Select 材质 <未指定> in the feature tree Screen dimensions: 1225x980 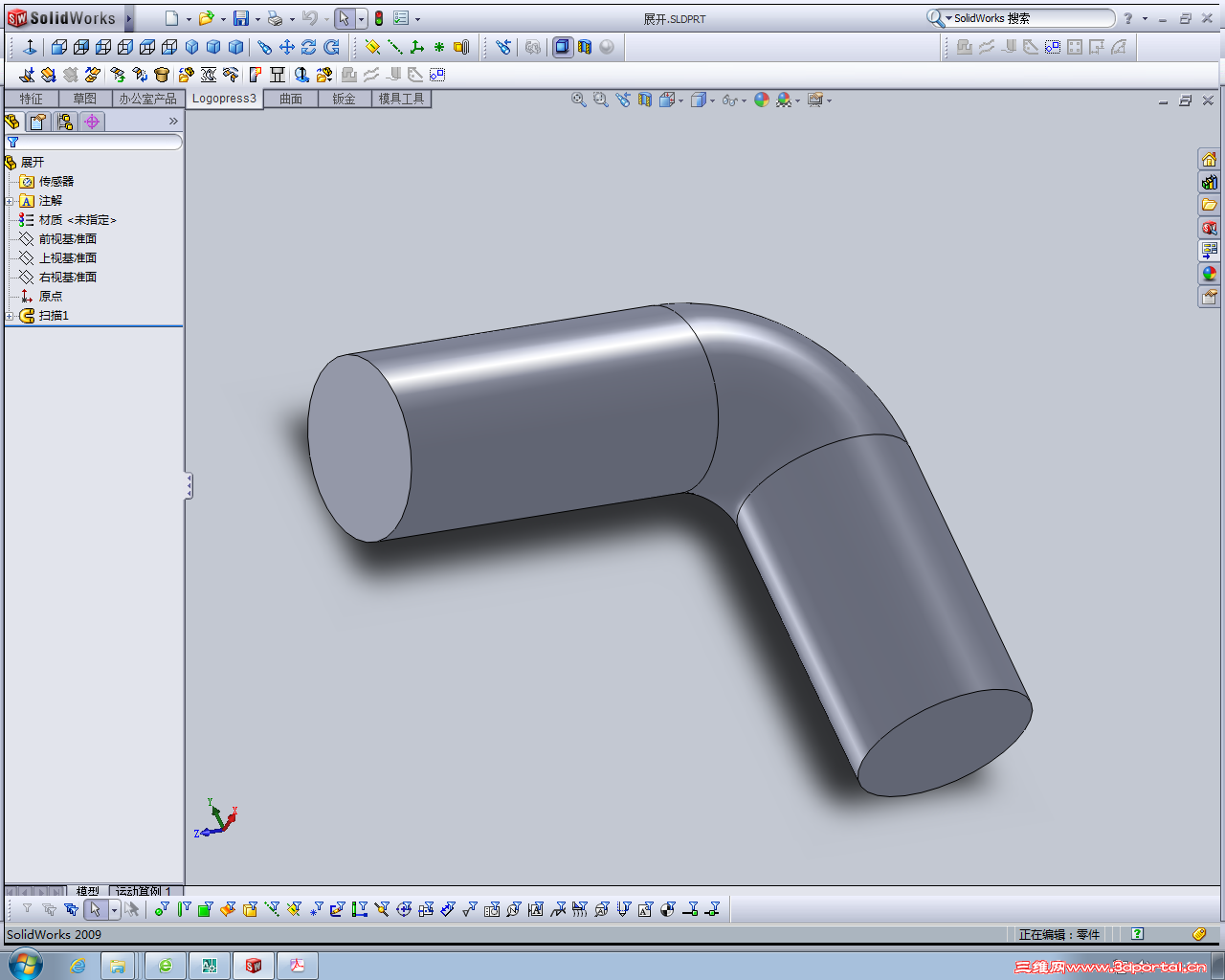click(x=78, y=220)
